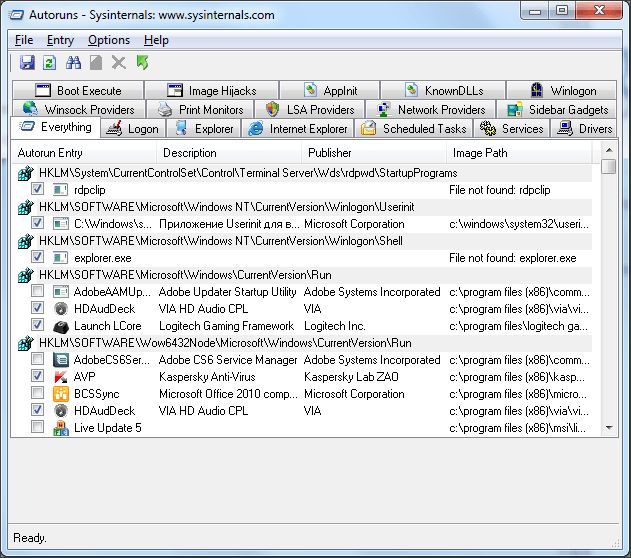Open the Boot Execute tab

tap(78, 91)
